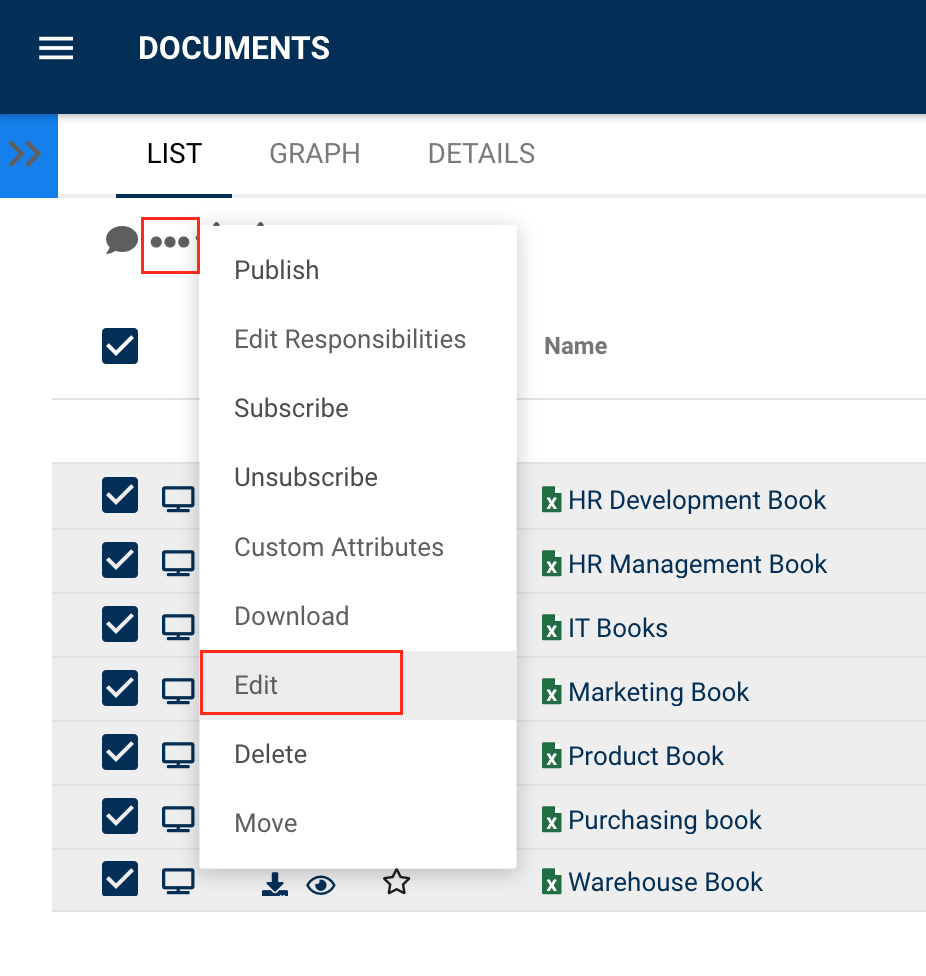Screen dimensions: 926x976
Task: Click monitor icon in HR Development Book row
Action: point(178,499)
